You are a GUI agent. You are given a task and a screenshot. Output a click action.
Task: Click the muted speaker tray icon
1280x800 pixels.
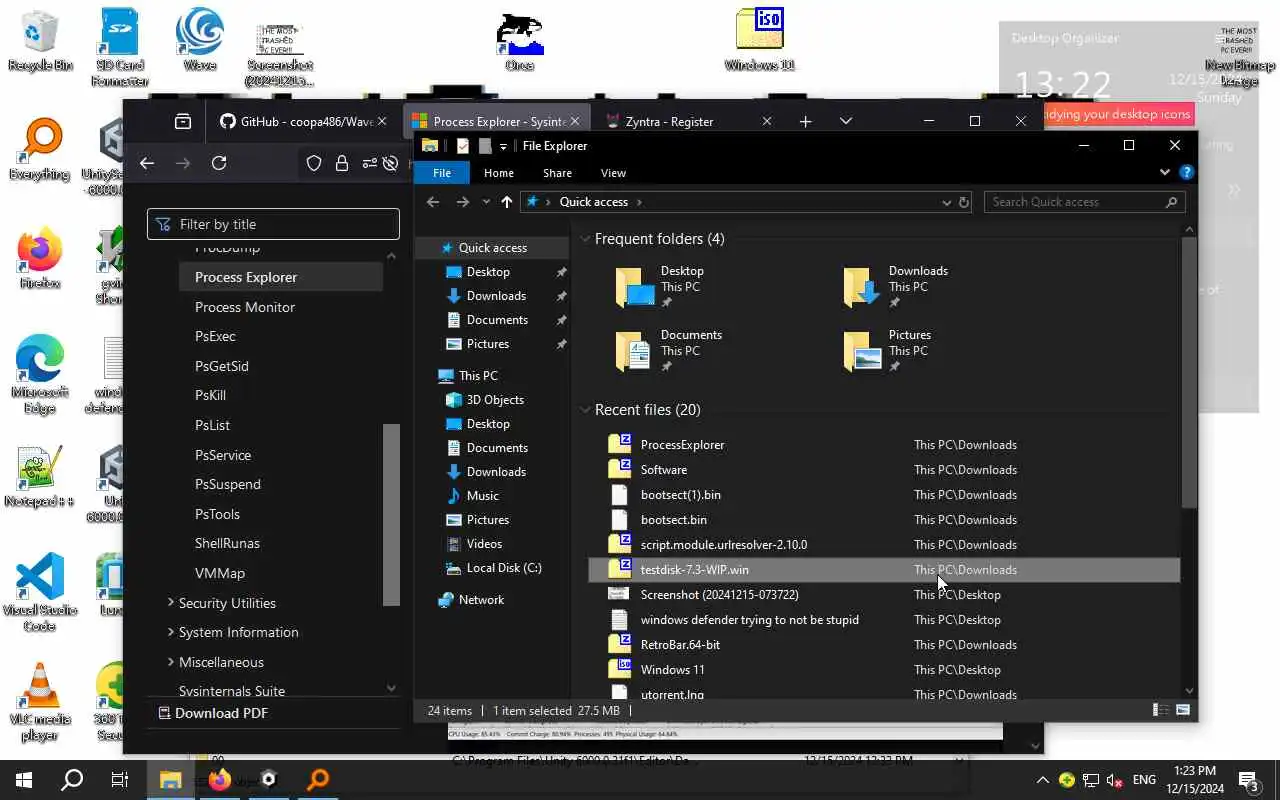[x=1115, y=780]
